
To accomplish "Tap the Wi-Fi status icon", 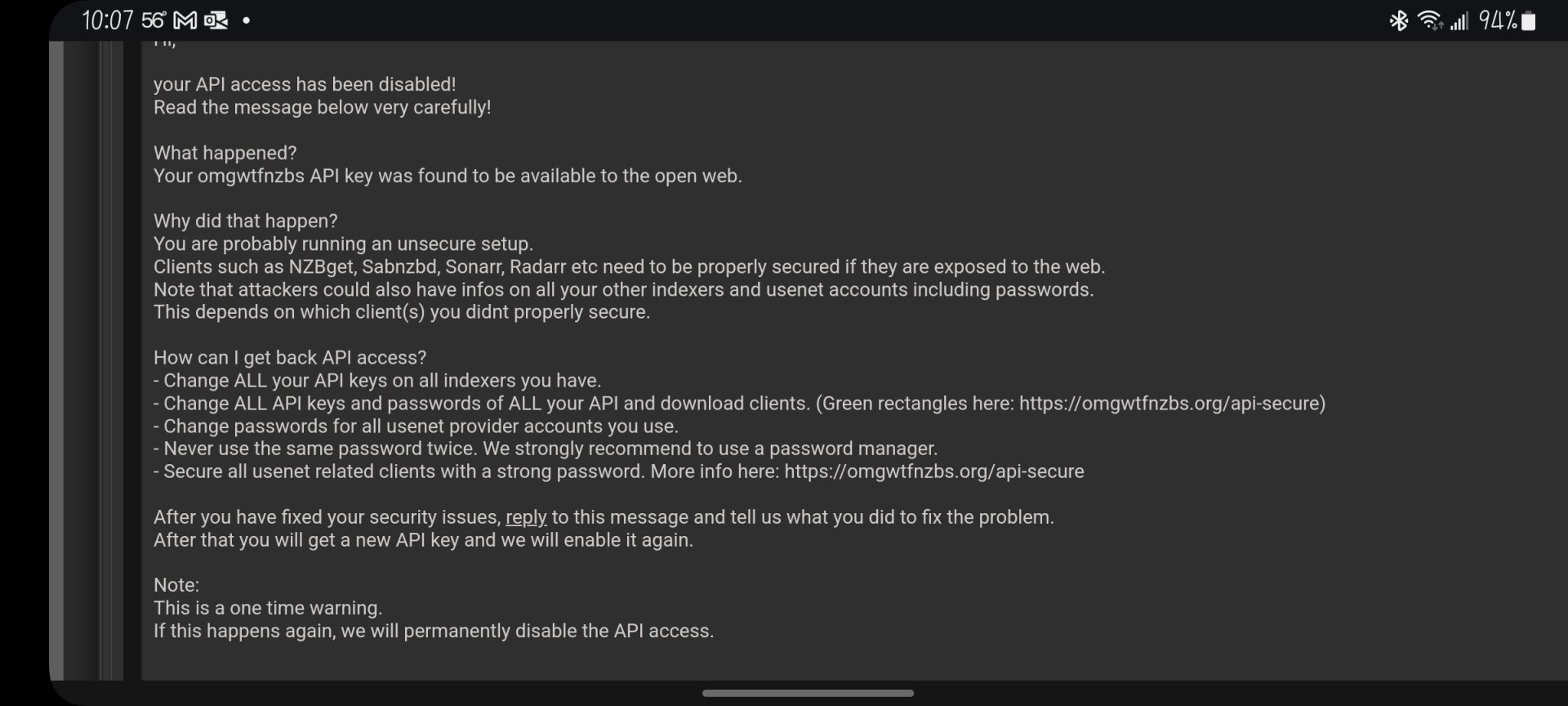I will (x=1429, y=20).
